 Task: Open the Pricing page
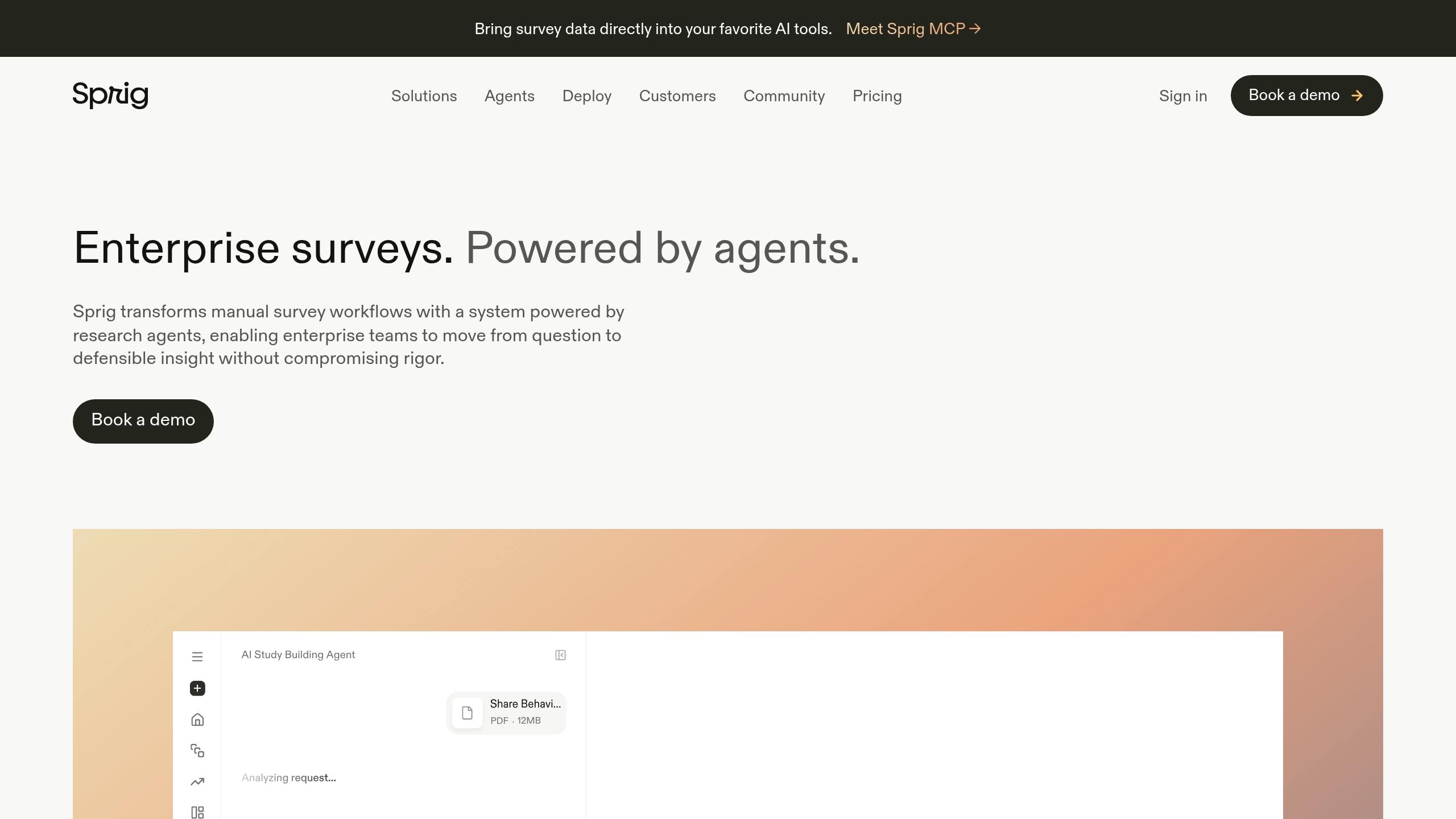(x=877, y=96)
